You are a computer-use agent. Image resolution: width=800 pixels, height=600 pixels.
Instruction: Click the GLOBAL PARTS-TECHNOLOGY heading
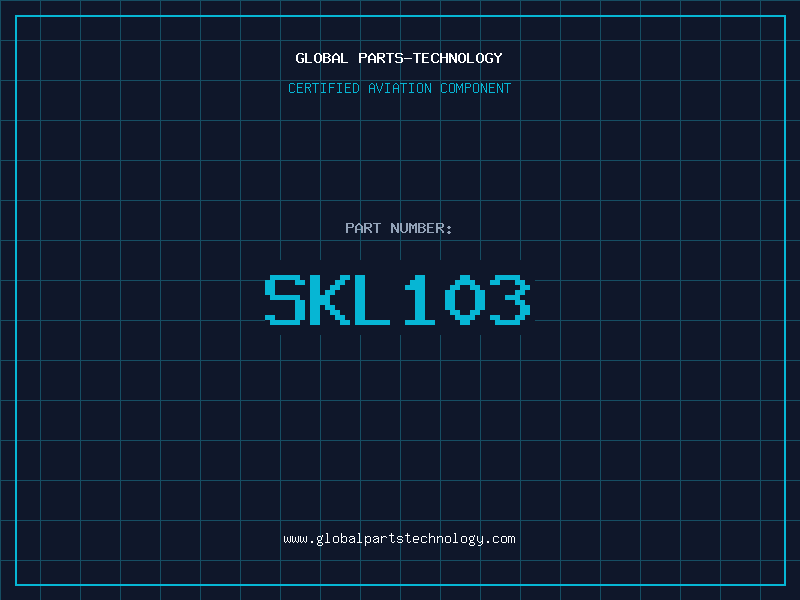tap(399, 58)
